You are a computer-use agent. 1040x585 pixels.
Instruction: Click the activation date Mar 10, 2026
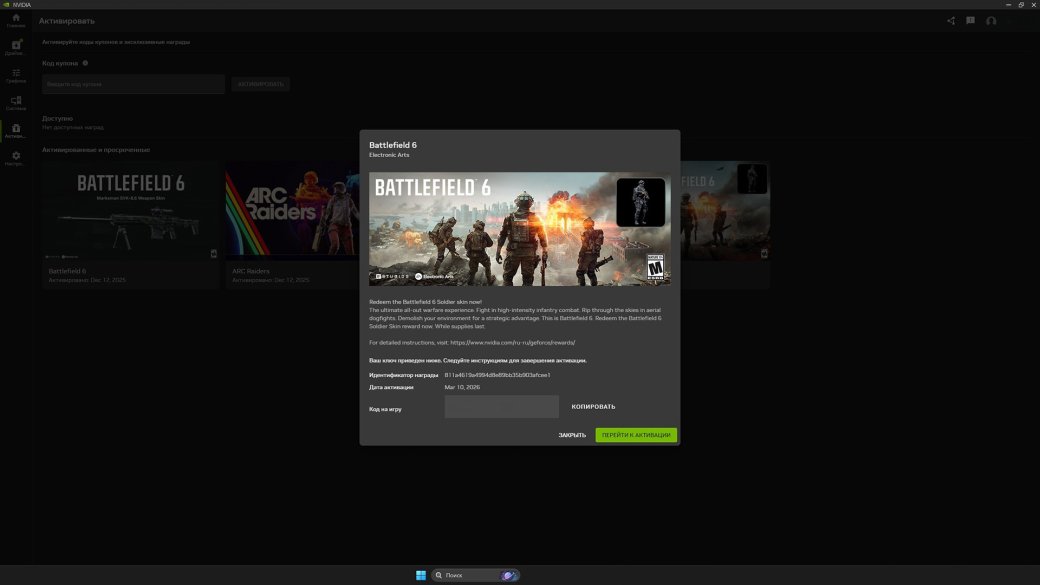pyautogui.click(x=462, y=387)
